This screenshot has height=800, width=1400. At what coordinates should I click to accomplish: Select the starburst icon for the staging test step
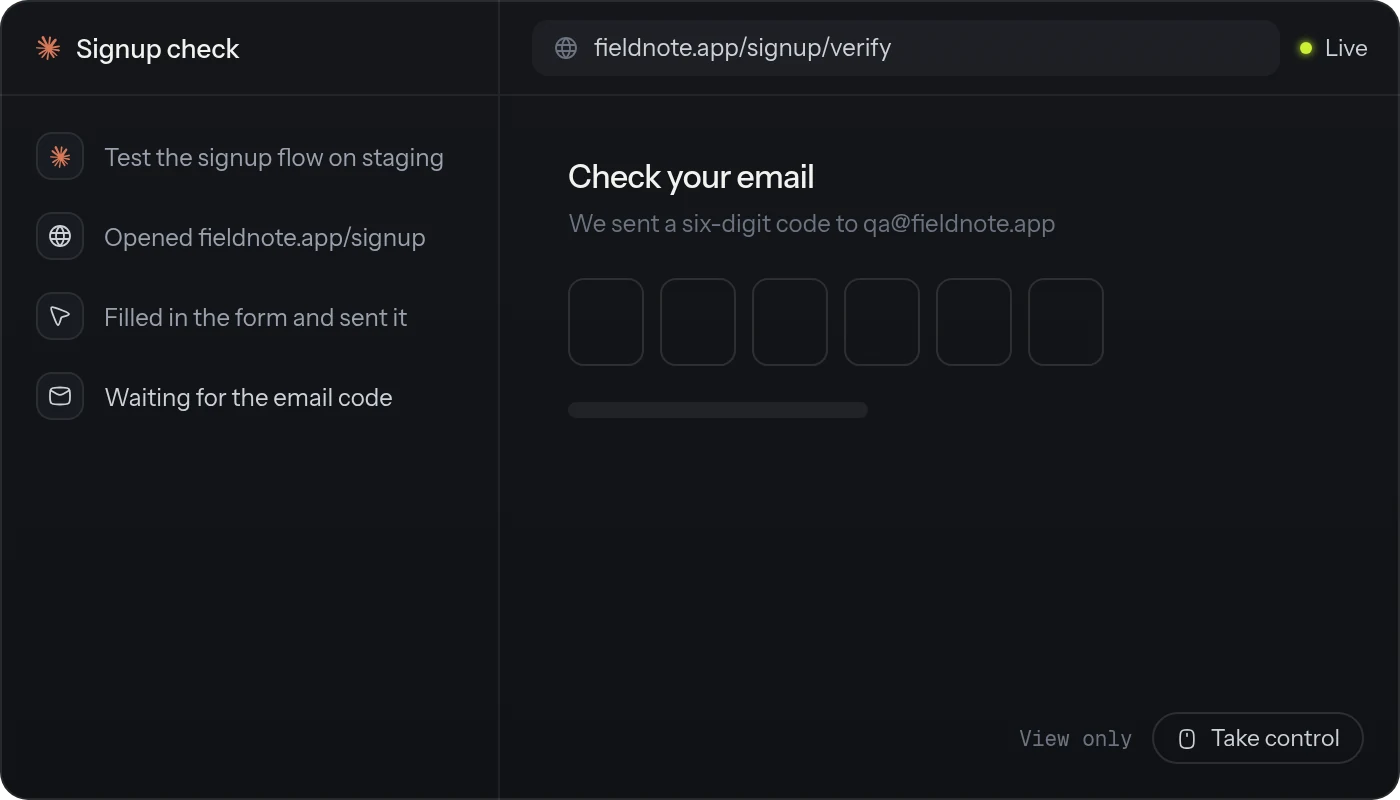coord(60,157)
